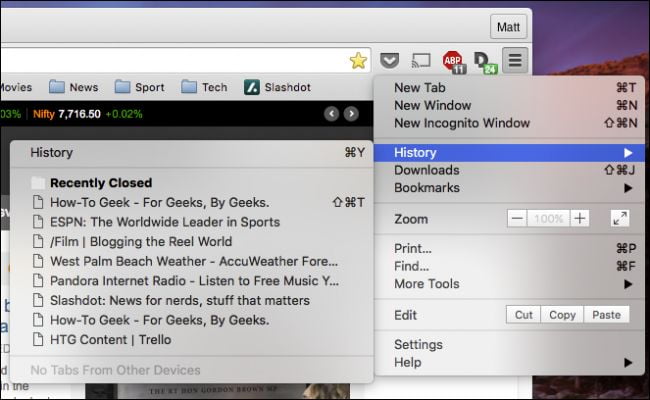Click the Copy button in Edit row
650x400 pixels.
562,315
